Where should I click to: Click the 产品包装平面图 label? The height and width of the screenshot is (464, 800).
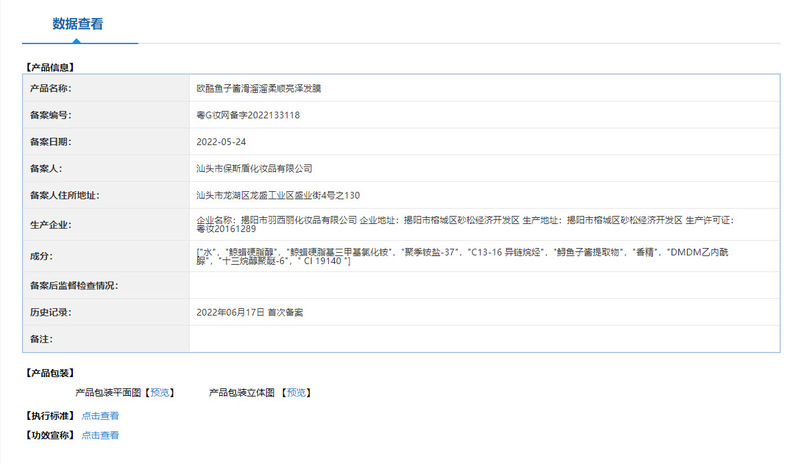pyautogui.click(x=108, y=393)
